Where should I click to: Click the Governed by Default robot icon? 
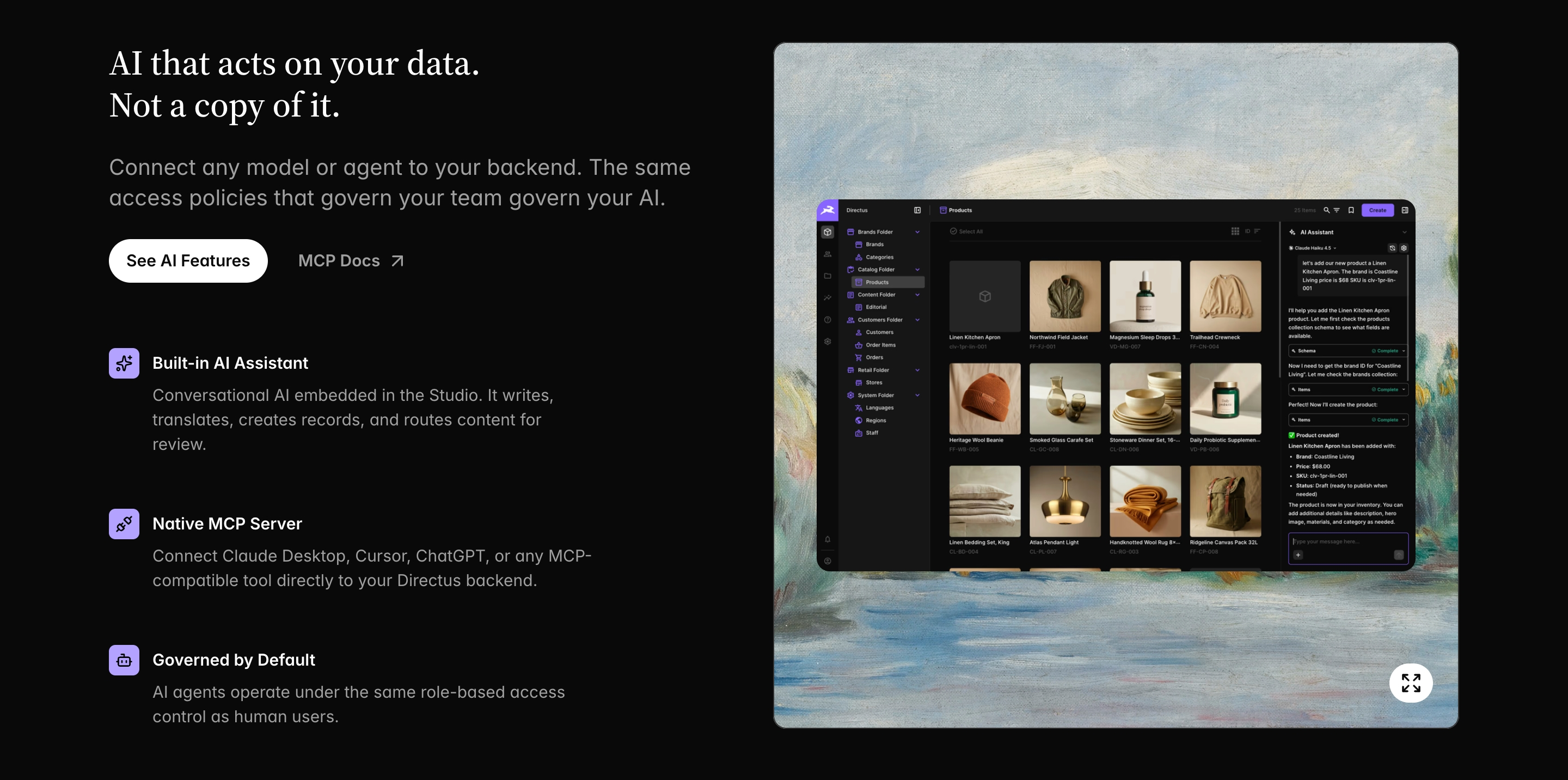pos(124,660)
